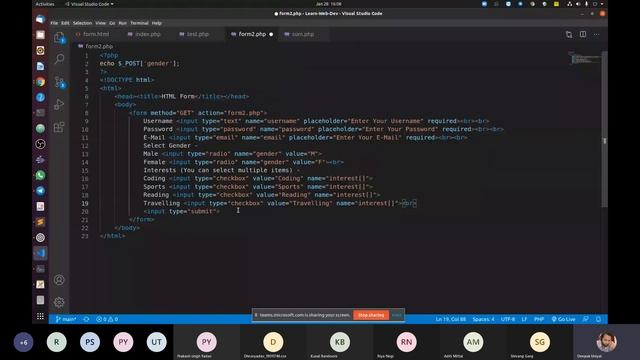Open the View menu
The width and height of the screenshot is (640, 360).
click(x=100, y=23)
